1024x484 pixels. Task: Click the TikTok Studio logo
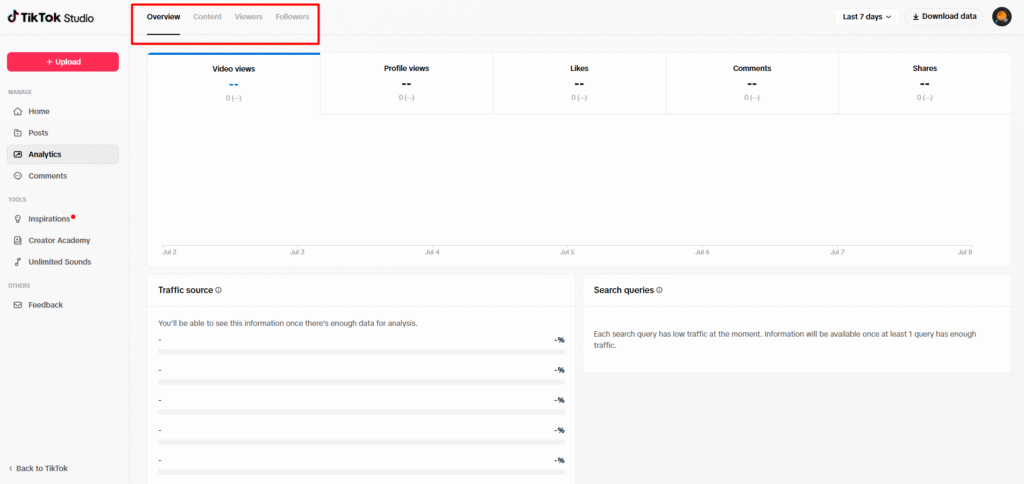coord(51,17)
